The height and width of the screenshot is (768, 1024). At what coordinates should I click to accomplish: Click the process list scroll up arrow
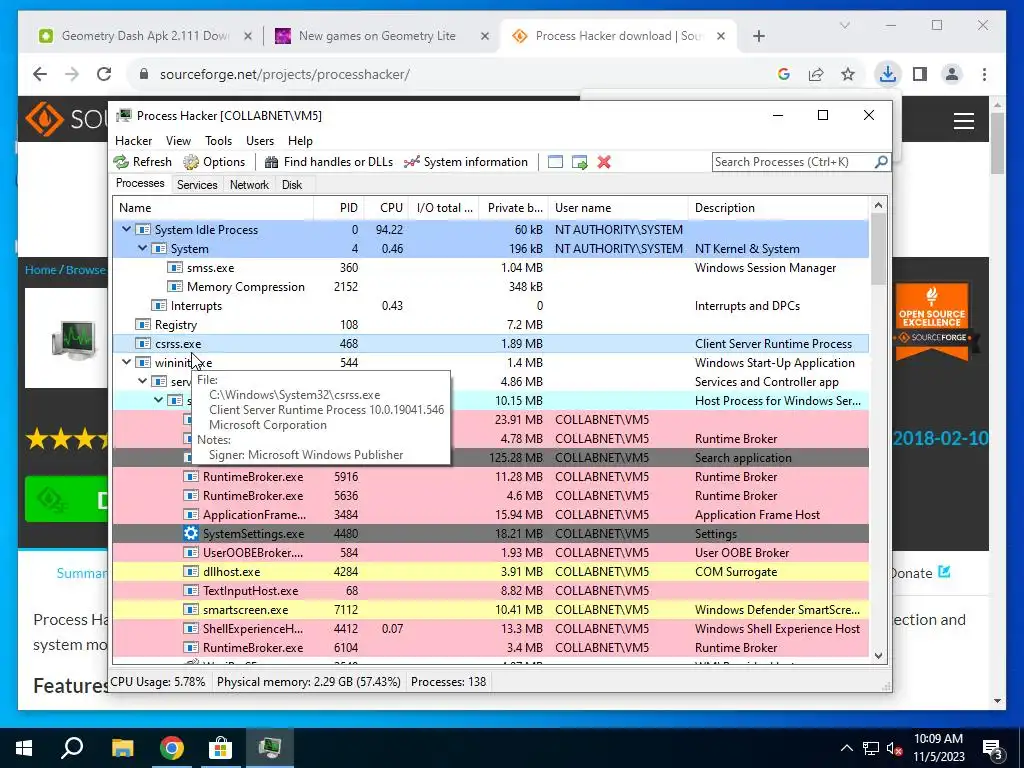(x=878, y=205)
